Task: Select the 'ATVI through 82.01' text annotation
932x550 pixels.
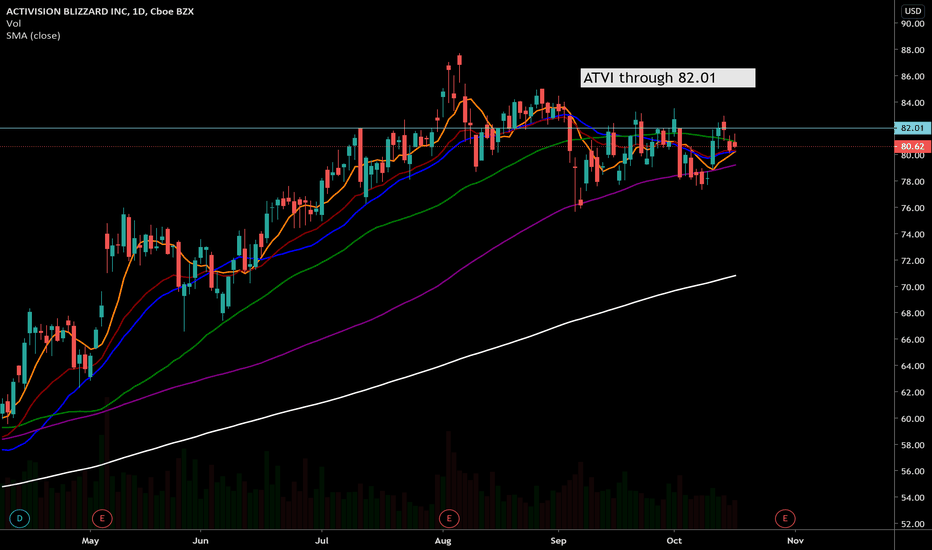Action: point(667,78)
